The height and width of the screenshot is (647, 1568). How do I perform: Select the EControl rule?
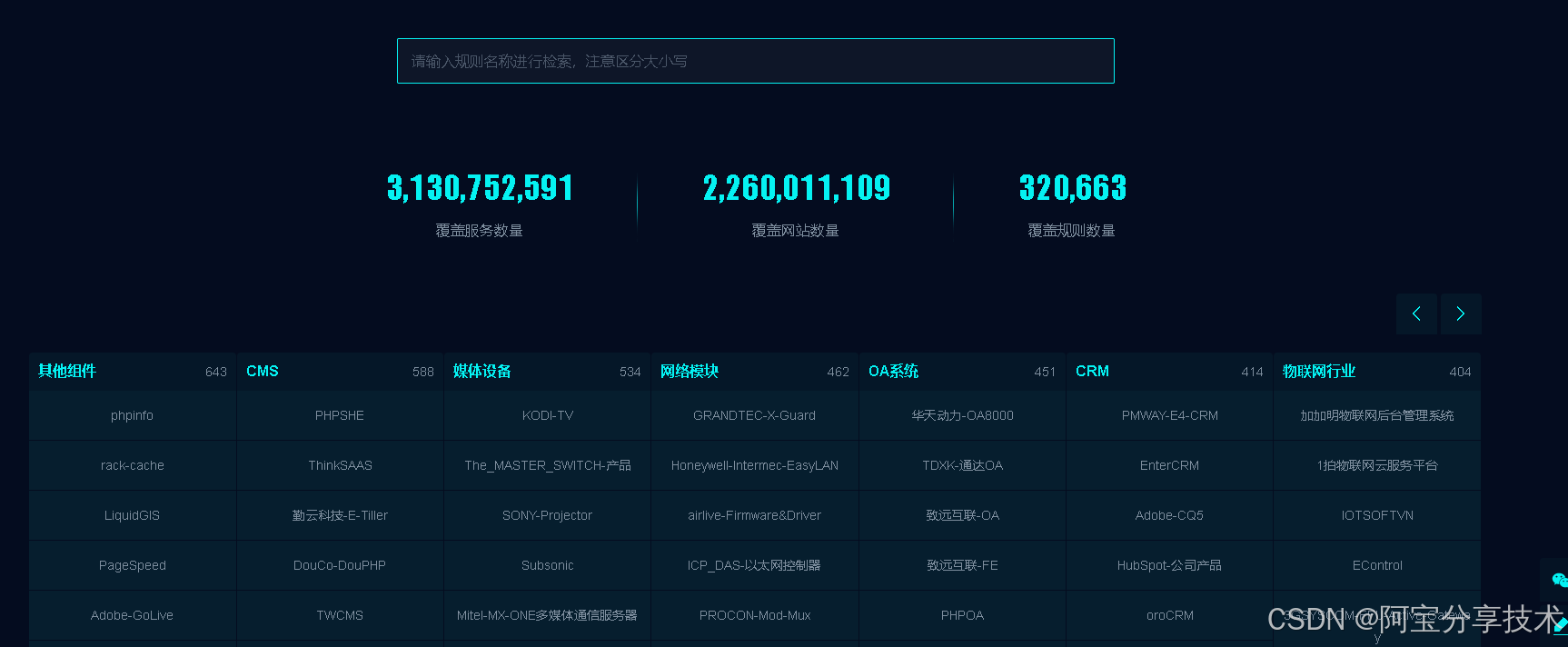pyautogui.click(x=1377, y=565)
